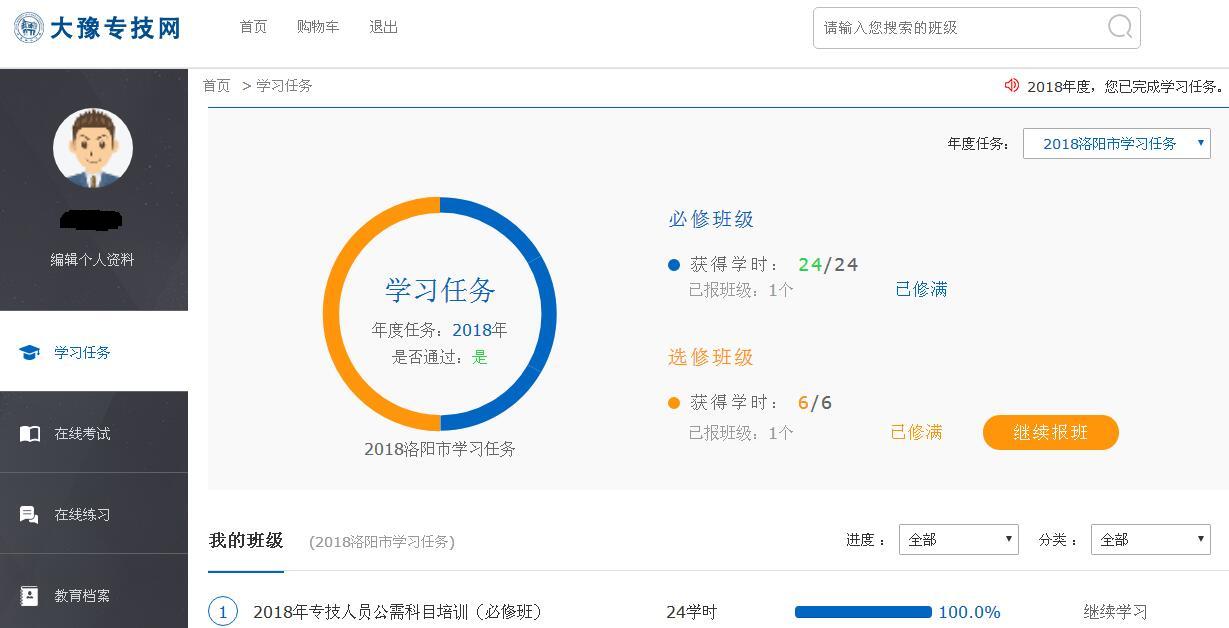The width and height of the screenshot is (1229, 628).
Task: Expand the 分类 filter dropdown
Action: point(1150,539)
